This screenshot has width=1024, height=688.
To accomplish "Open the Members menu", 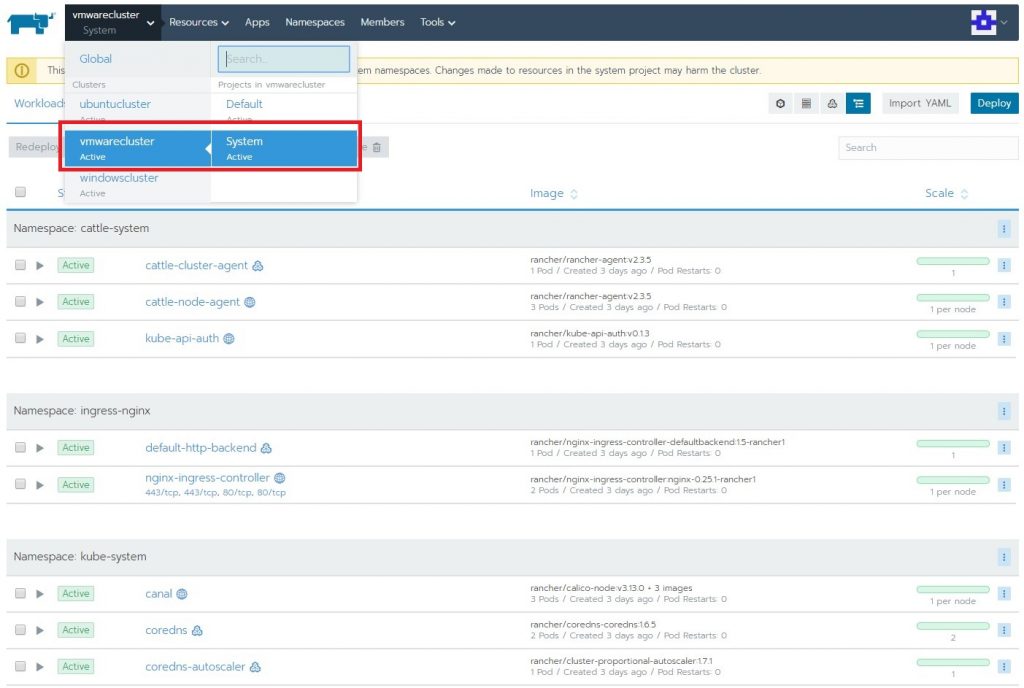I will tap(383, 22).
